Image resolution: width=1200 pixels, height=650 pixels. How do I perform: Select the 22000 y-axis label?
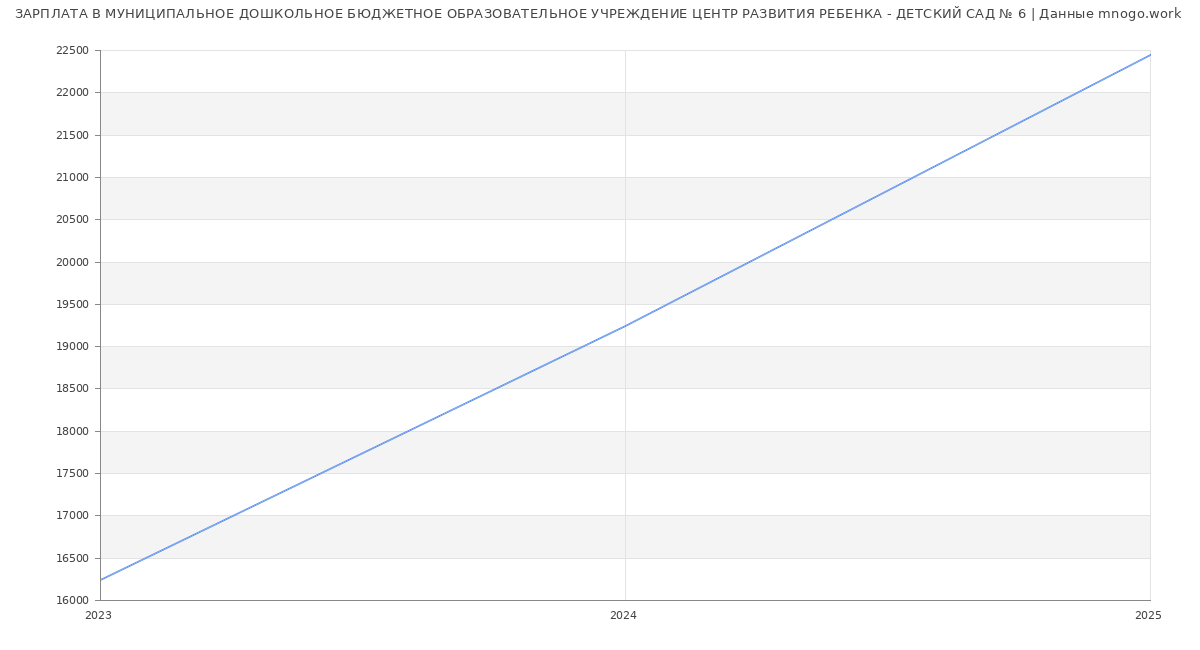[73, 93]
